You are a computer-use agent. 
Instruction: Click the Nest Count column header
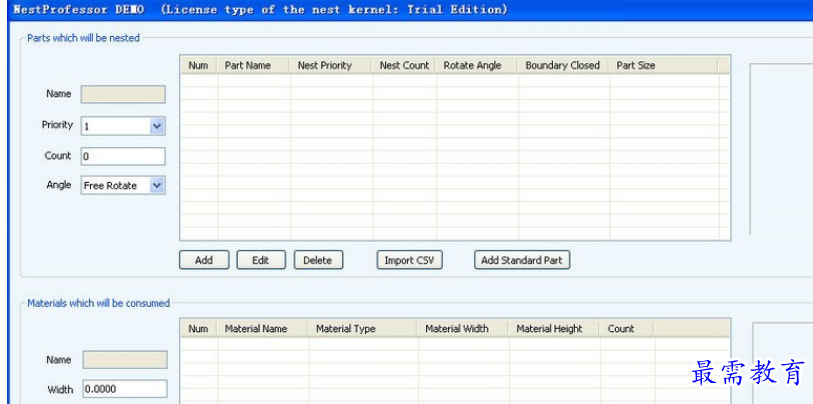[404, 65]
